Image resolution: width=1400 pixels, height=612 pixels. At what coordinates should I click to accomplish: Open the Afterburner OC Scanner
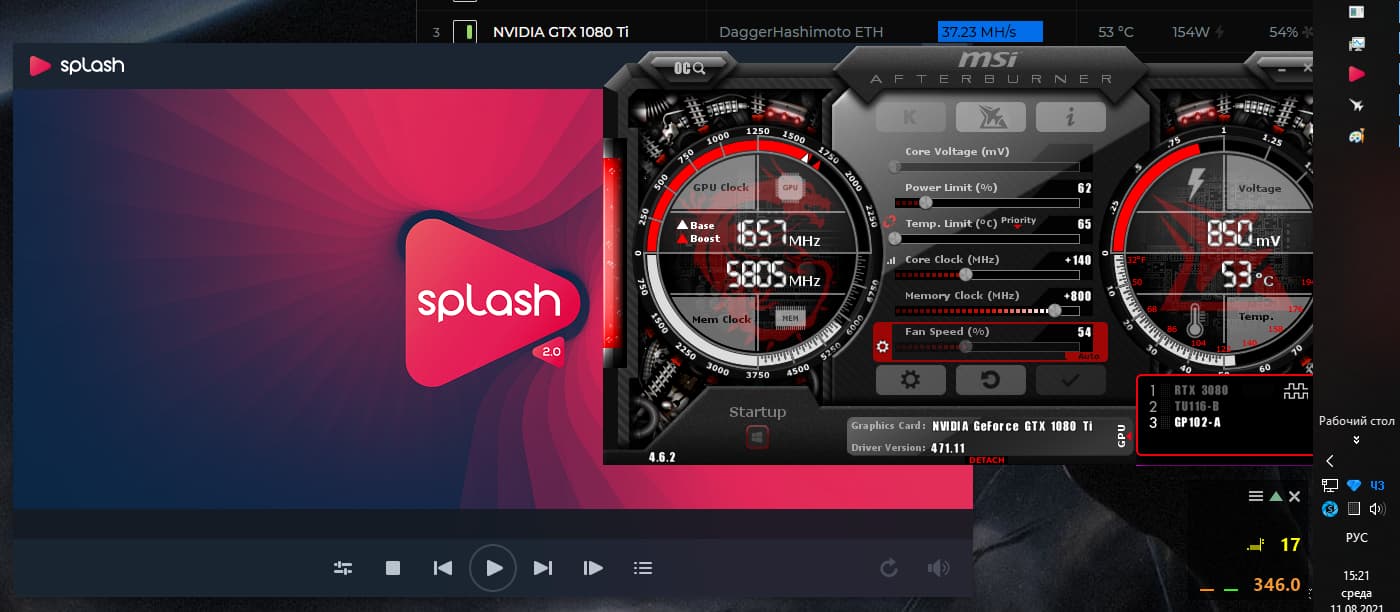coord(690,68)
